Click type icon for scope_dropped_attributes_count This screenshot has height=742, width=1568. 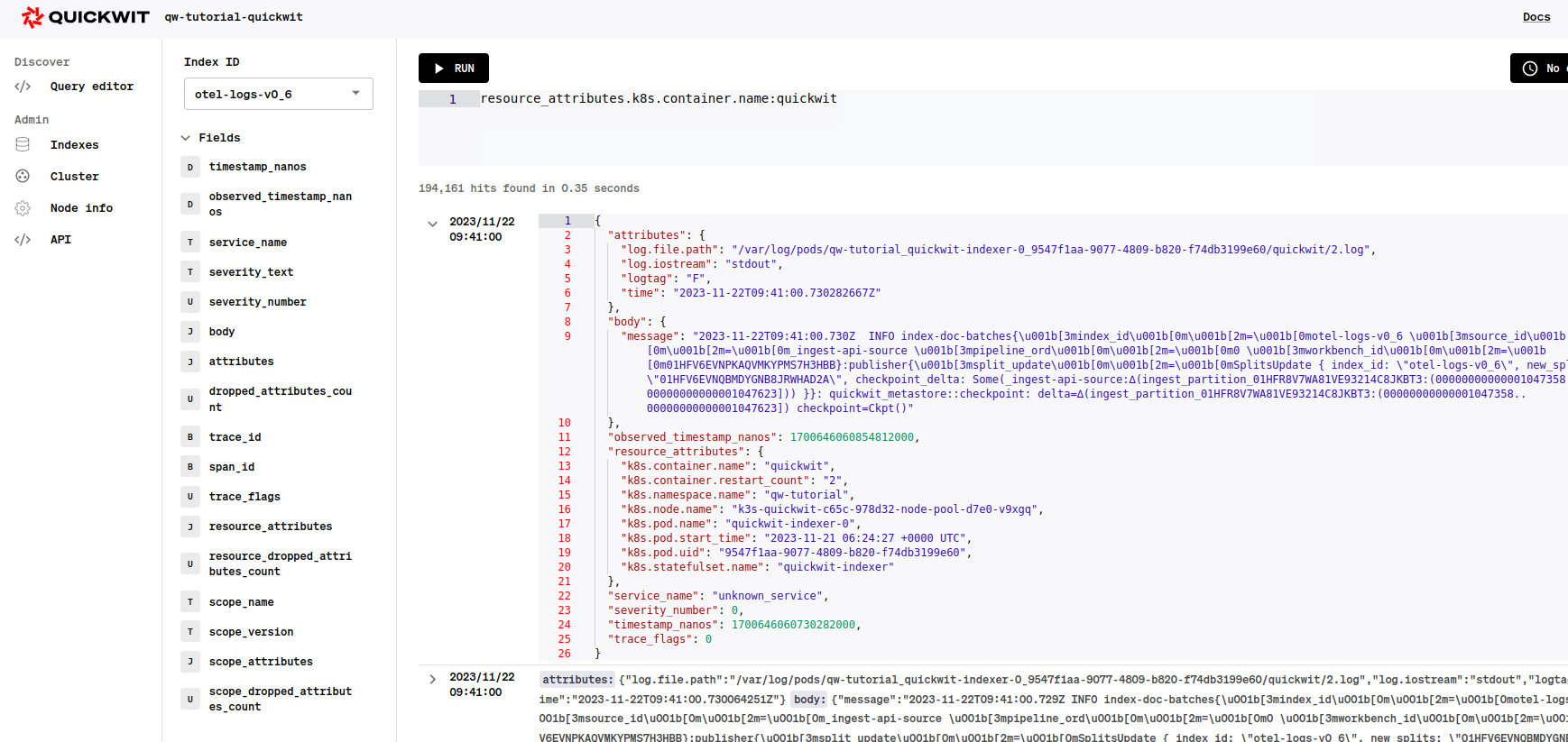coord(190,700)
